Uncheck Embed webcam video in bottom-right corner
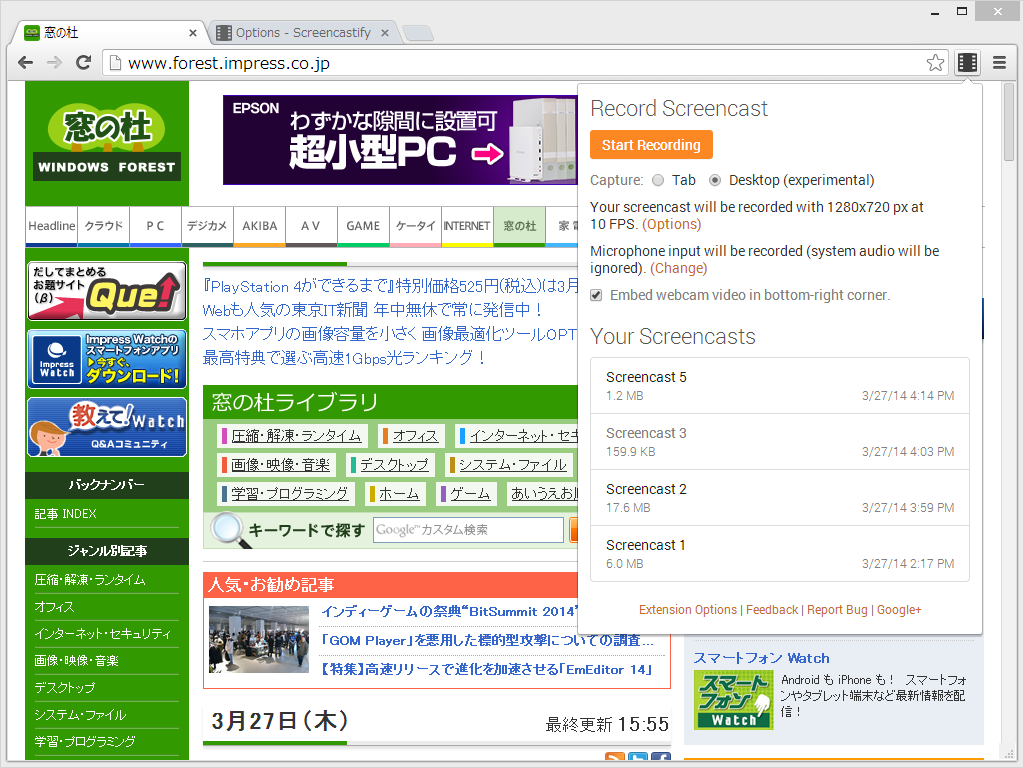Screen dimensions: 1024x768 (x=595, y=295)
